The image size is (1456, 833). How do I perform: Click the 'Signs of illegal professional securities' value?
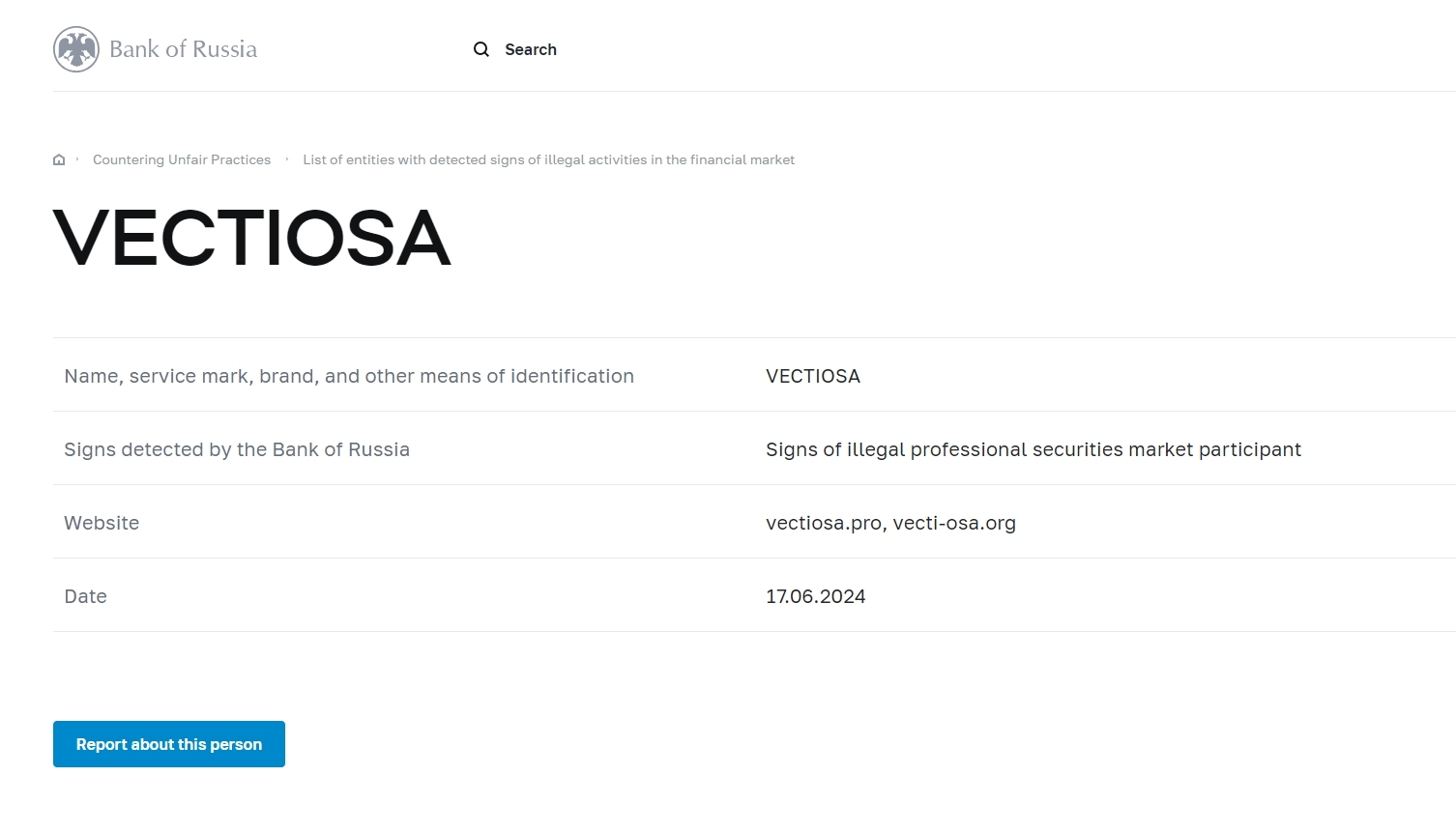1033,449
